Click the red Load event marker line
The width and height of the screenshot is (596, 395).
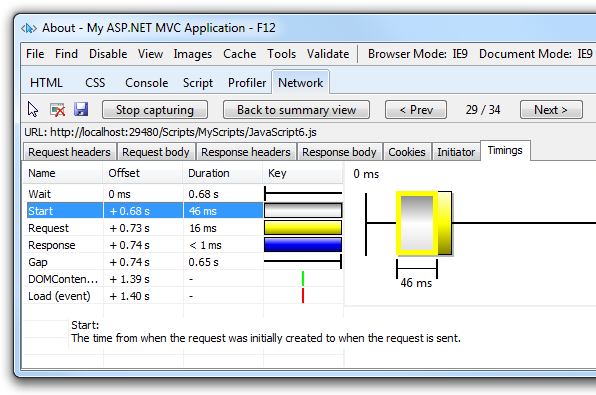pos(303,295)
